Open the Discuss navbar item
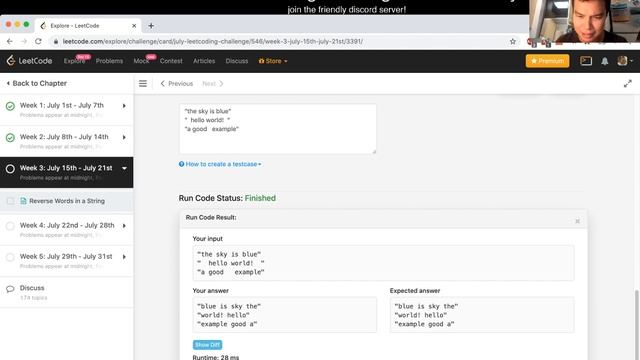 (237, 61)
